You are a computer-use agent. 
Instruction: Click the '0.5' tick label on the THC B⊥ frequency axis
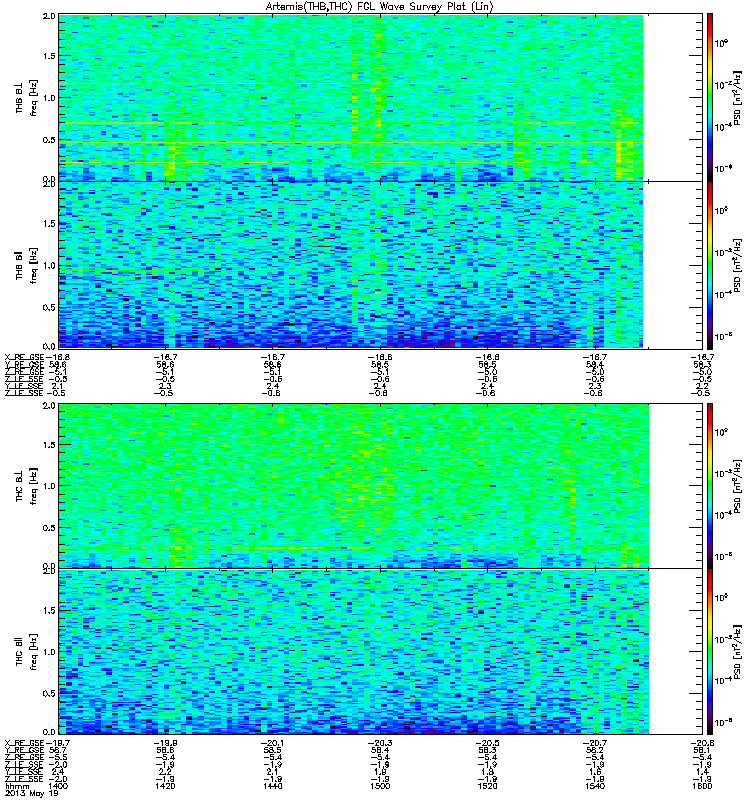click(49, 528)
